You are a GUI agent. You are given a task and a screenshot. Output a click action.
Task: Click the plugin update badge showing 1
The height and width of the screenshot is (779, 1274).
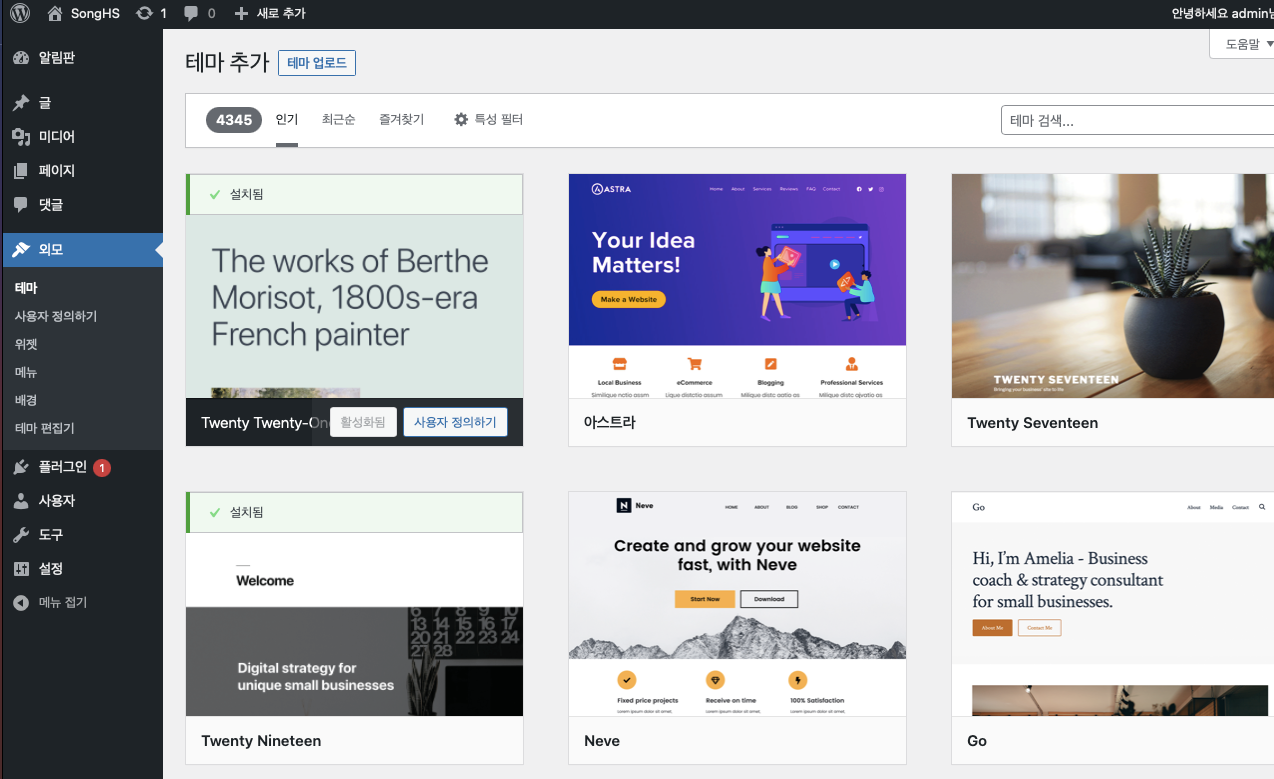tap(102, 467)
